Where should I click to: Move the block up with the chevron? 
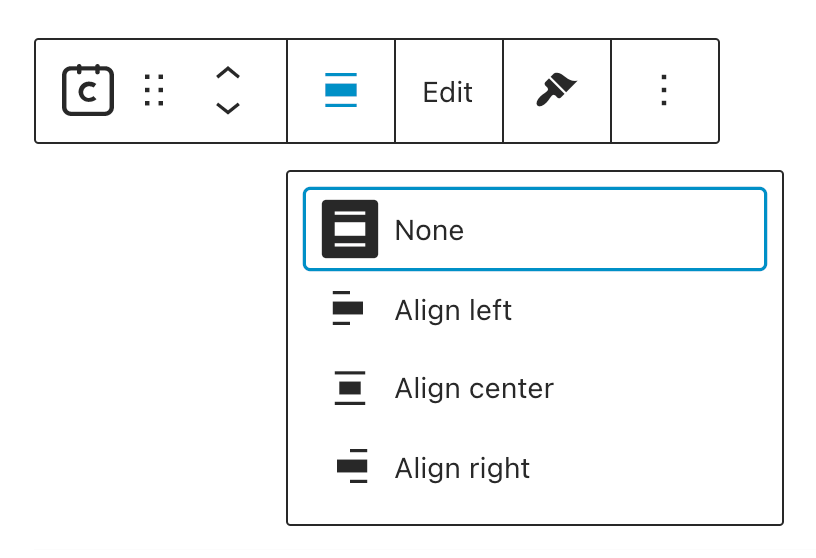tap(228, 73)
